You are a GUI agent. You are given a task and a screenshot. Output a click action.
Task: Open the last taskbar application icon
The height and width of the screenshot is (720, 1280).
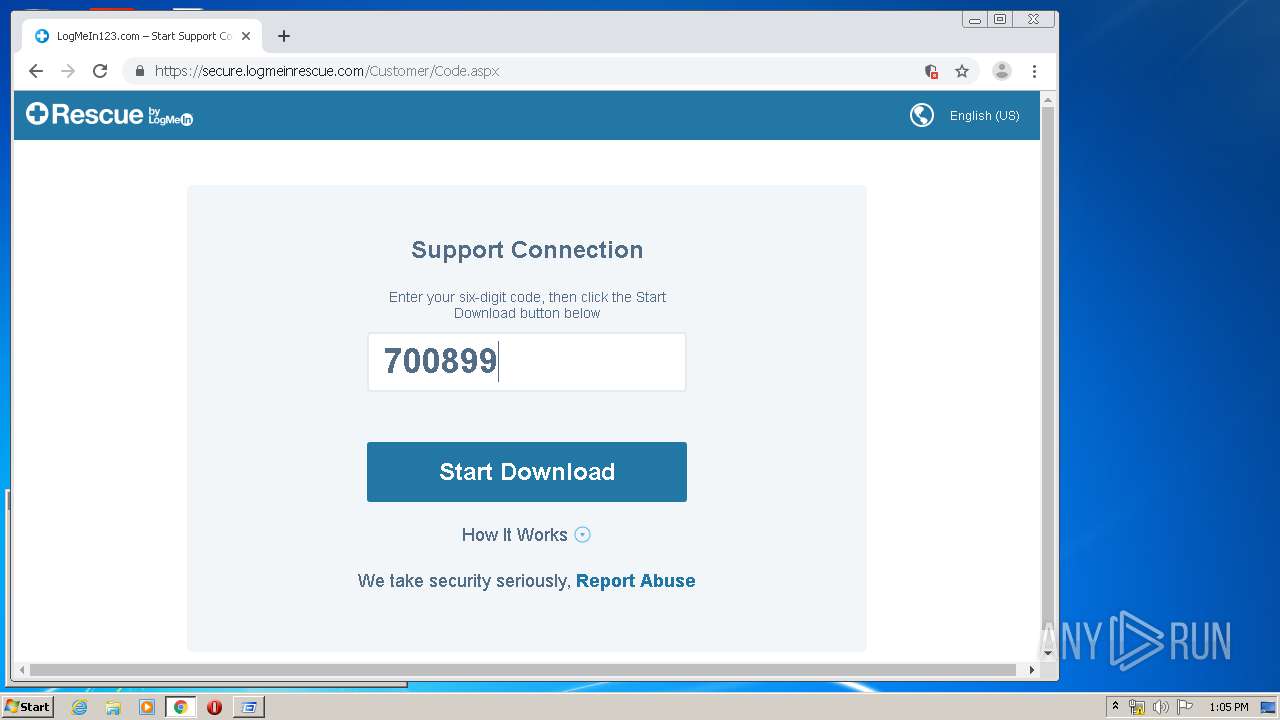pos(248,707)
